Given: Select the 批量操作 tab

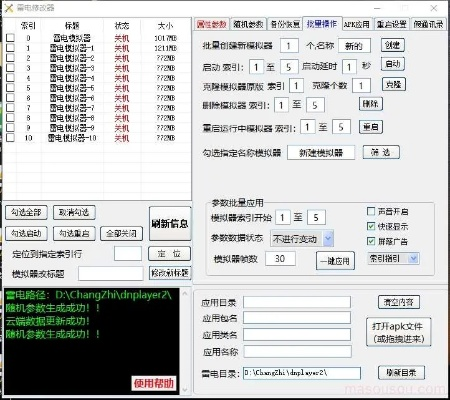Looking at the screenshot, I should click(322, 24).
